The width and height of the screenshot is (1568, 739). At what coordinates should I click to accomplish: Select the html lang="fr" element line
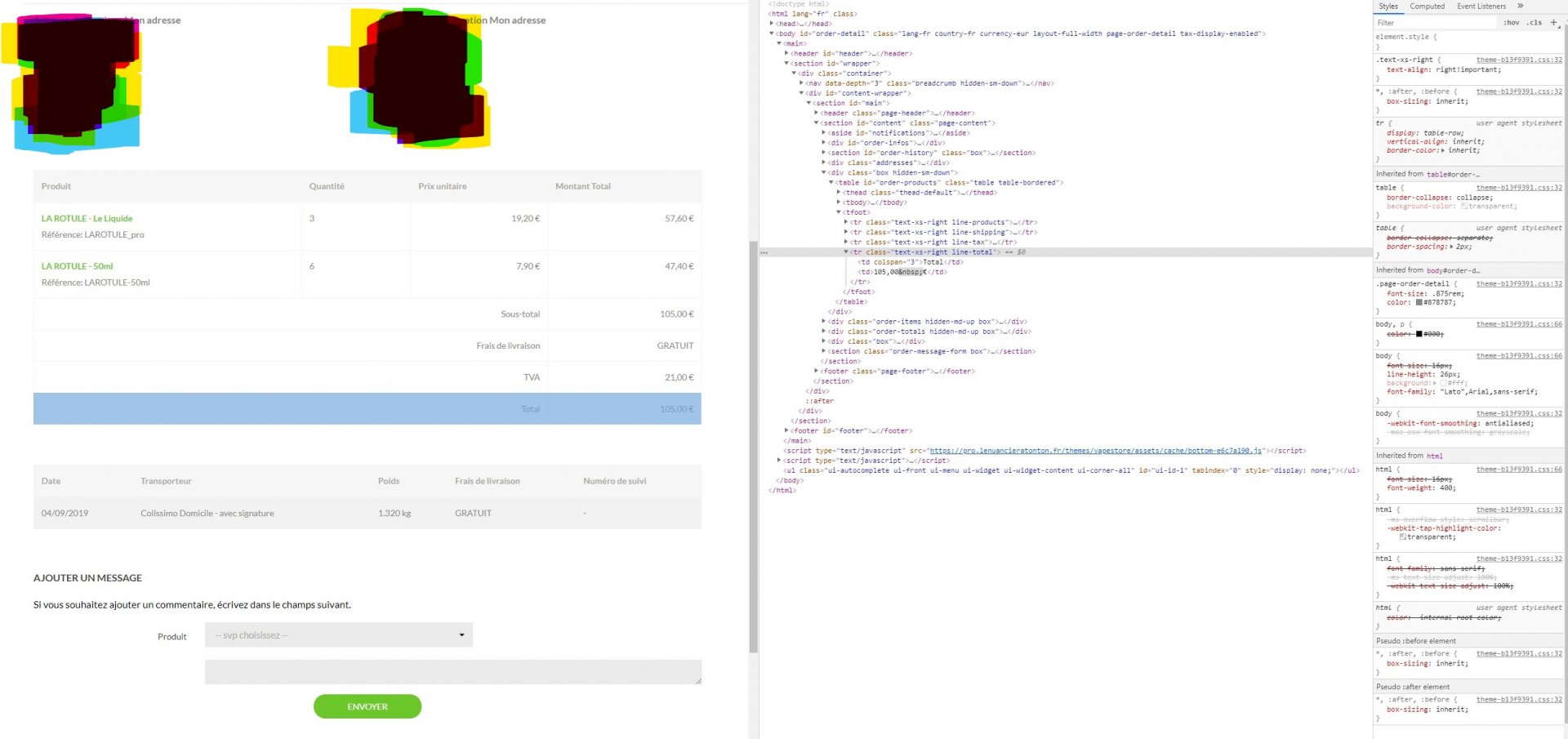(x=813, y=14)
